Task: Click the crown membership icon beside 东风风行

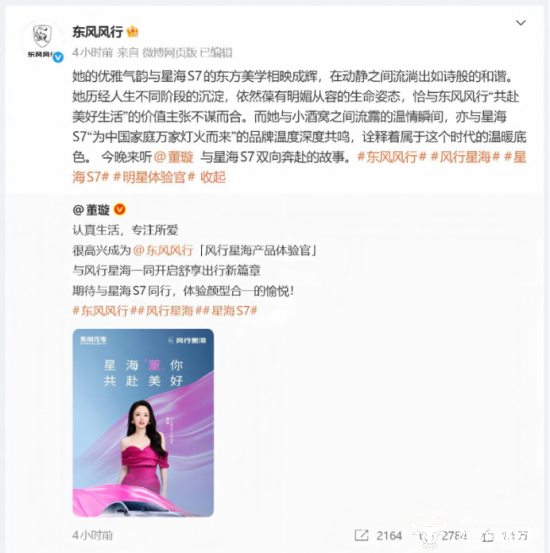Action: tap(132, 32)
